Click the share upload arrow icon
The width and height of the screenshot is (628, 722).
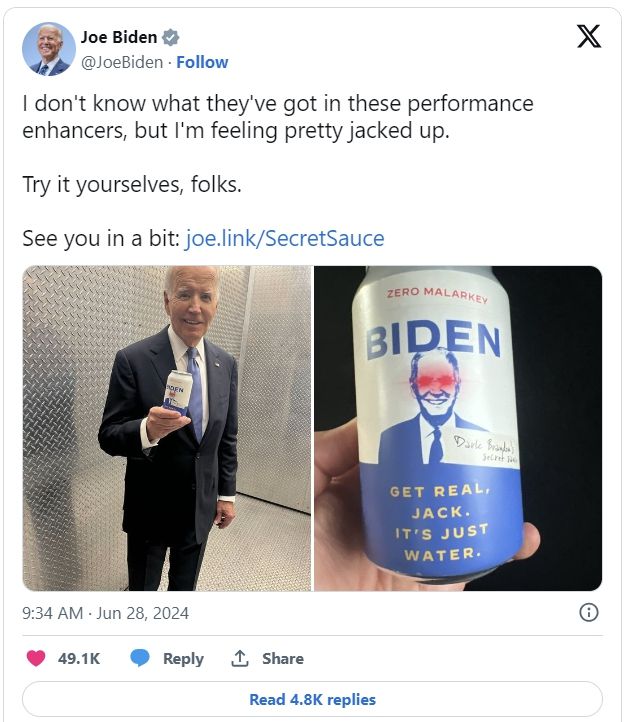[x=240, y=658]
